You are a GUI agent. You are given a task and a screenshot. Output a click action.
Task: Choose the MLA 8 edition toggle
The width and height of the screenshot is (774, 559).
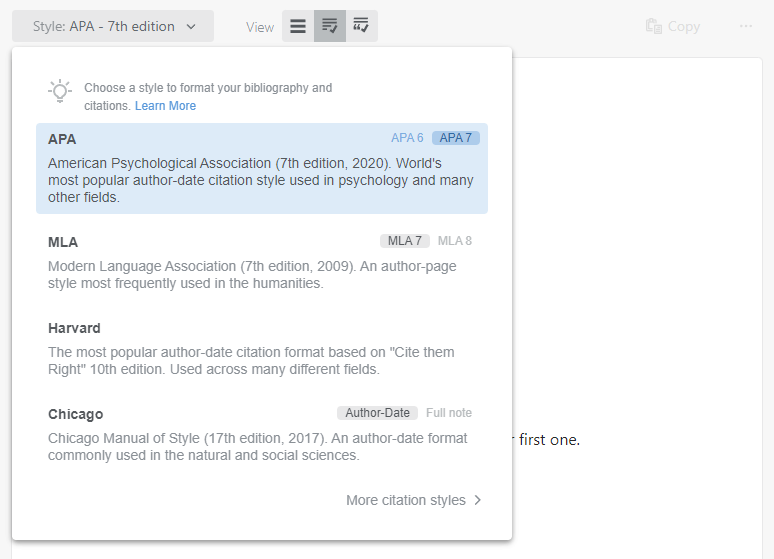click(x=455, y=241)
